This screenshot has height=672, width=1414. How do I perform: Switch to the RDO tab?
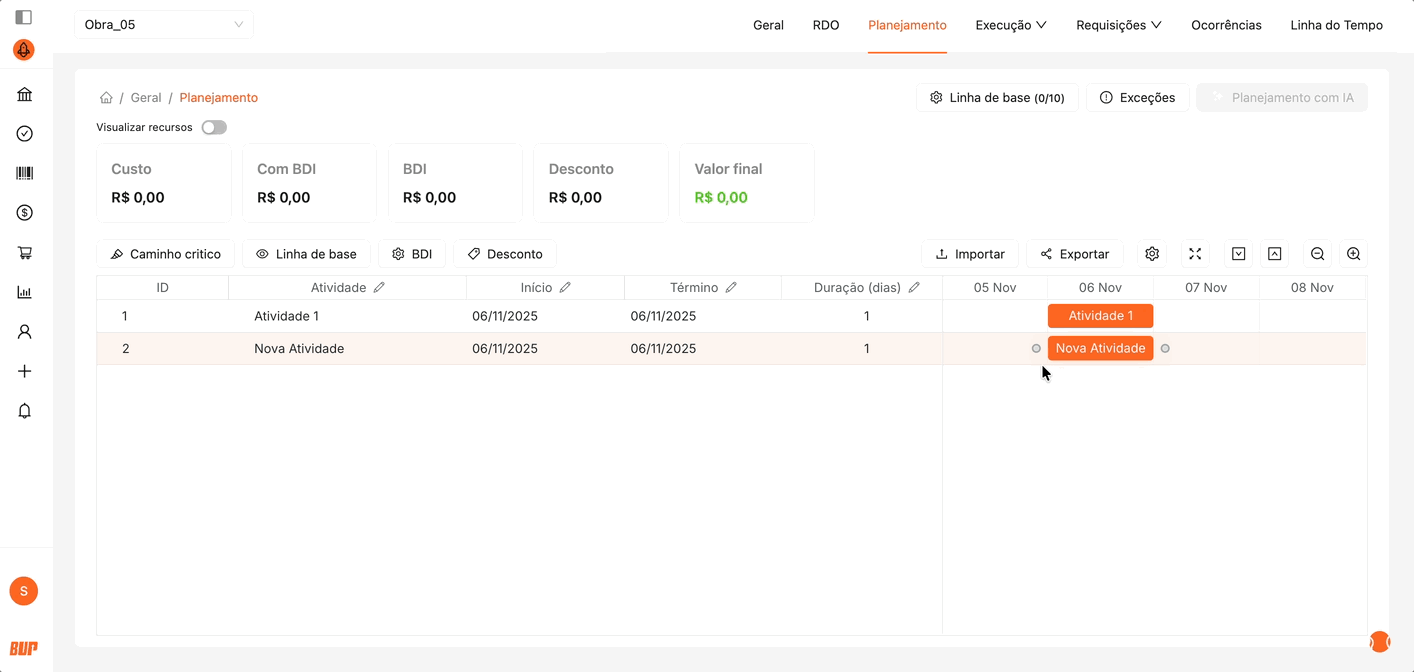point(826,25)
